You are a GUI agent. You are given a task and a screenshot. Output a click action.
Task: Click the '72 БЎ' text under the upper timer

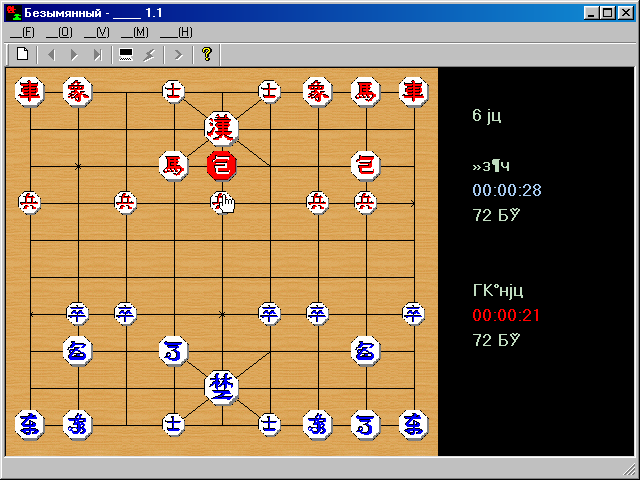(497, 215)
